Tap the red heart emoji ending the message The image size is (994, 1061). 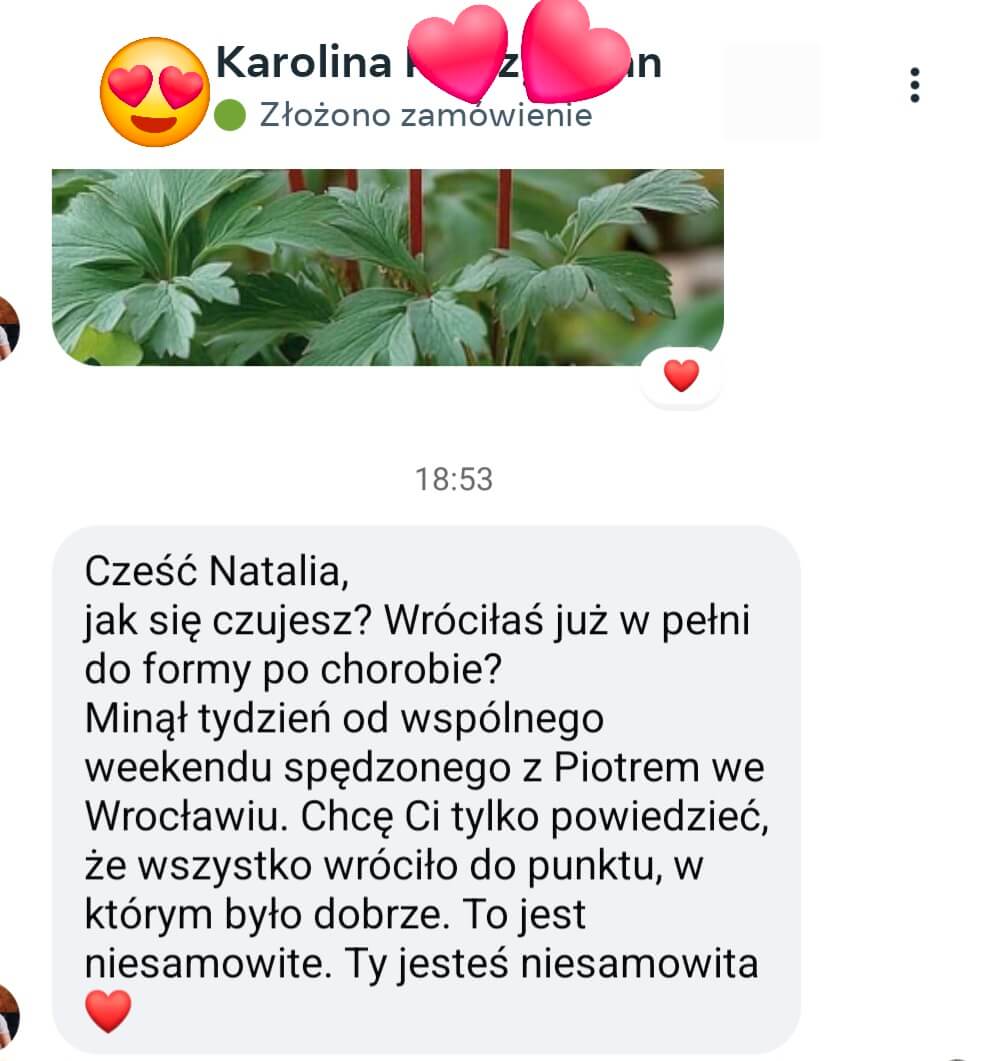tap(108, 1012)
